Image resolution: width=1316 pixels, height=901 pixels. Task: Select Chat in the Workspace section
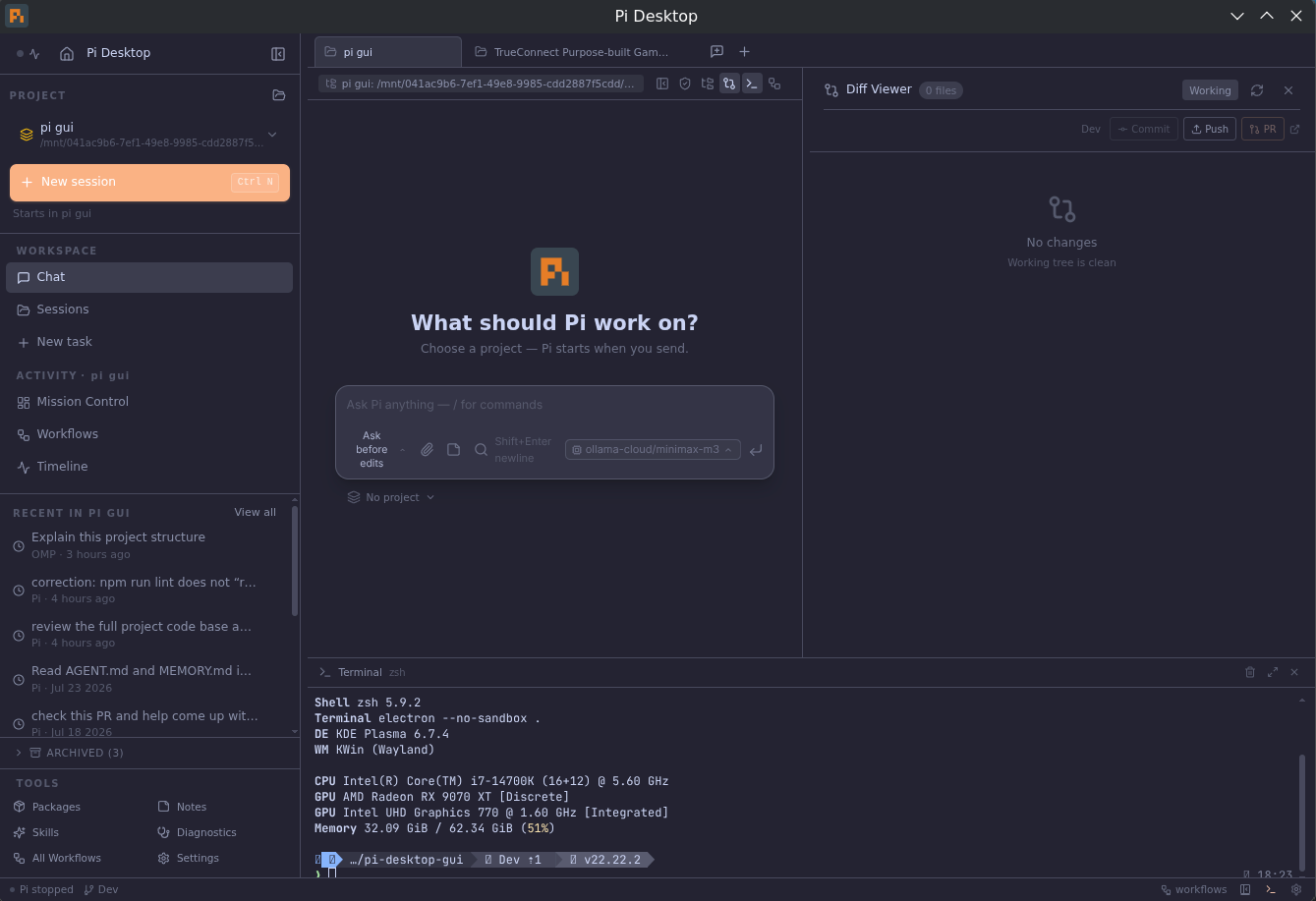pos(149,277)
